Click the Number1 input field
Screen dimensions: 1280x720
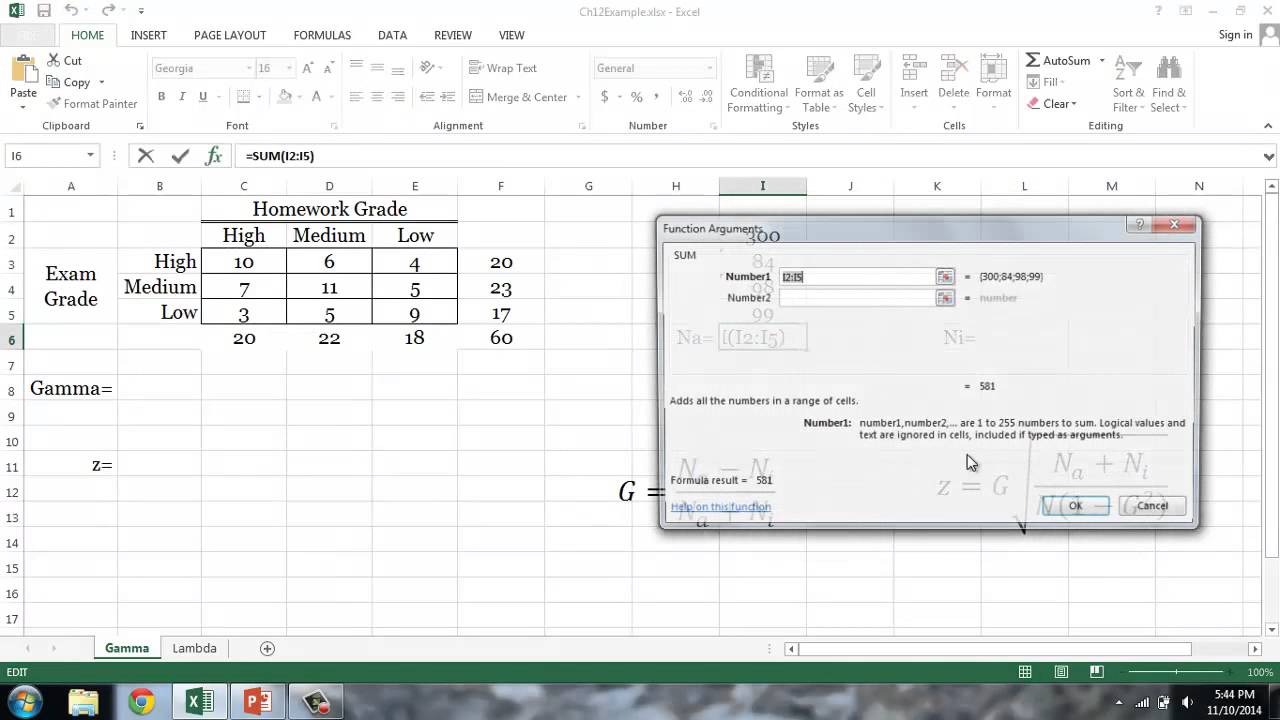(x=856, y=276)
